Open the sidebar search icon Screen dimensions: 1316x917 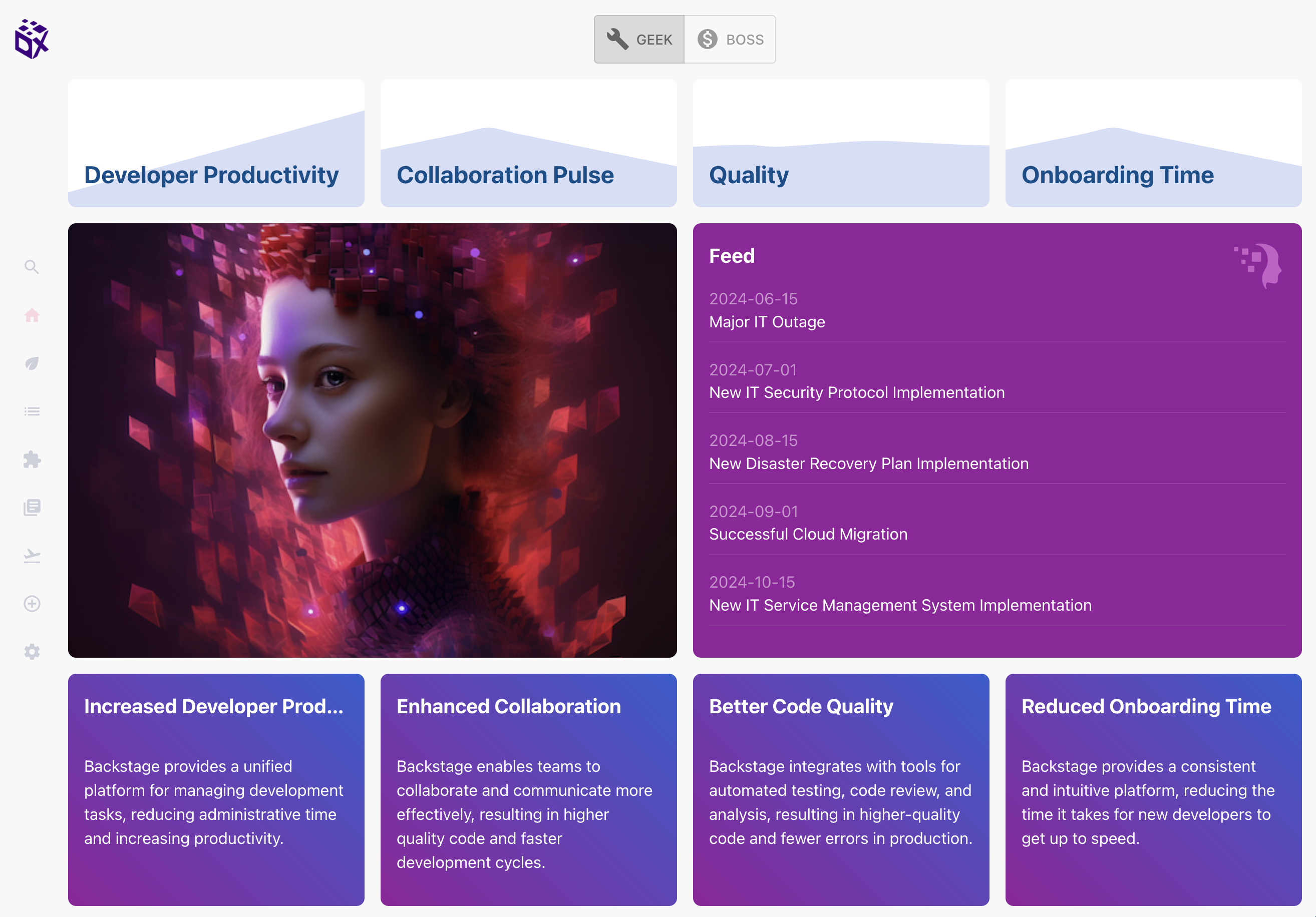click(32, 267)
